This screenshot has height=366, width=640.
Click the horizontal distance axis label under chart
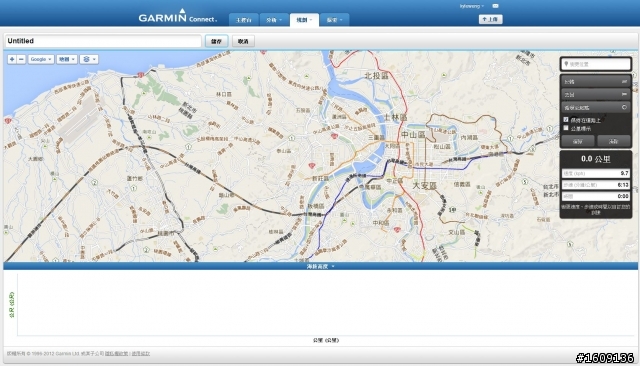point(326,340)
